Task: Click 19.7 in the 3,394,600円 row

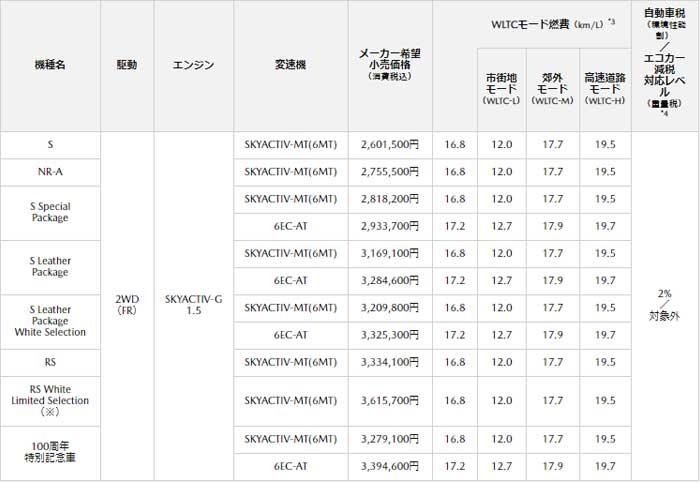Action: coord(605,466)
